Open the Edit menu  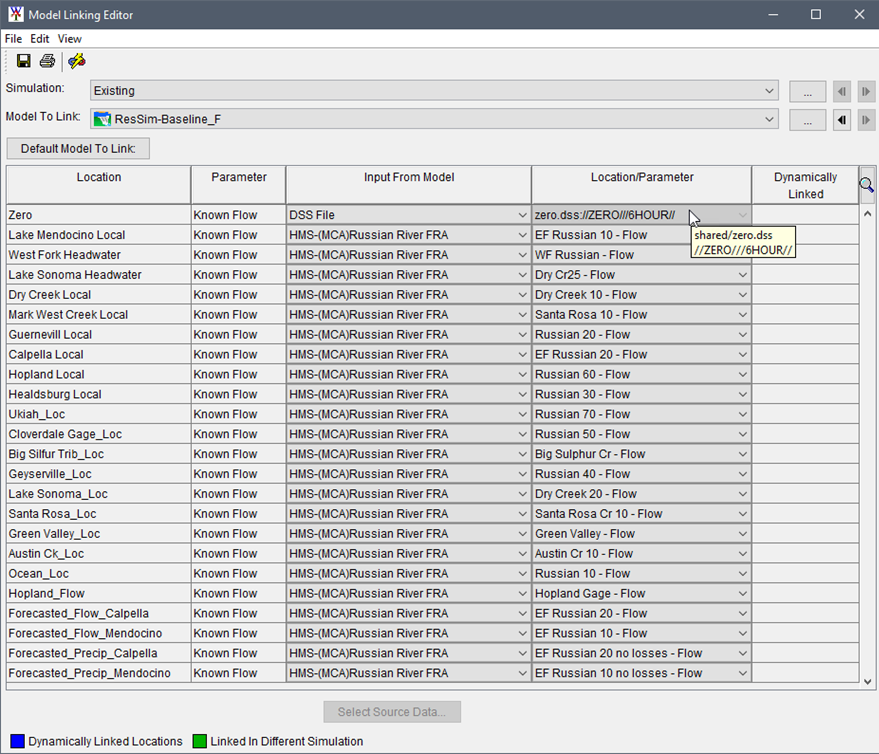tap(39, 38)
